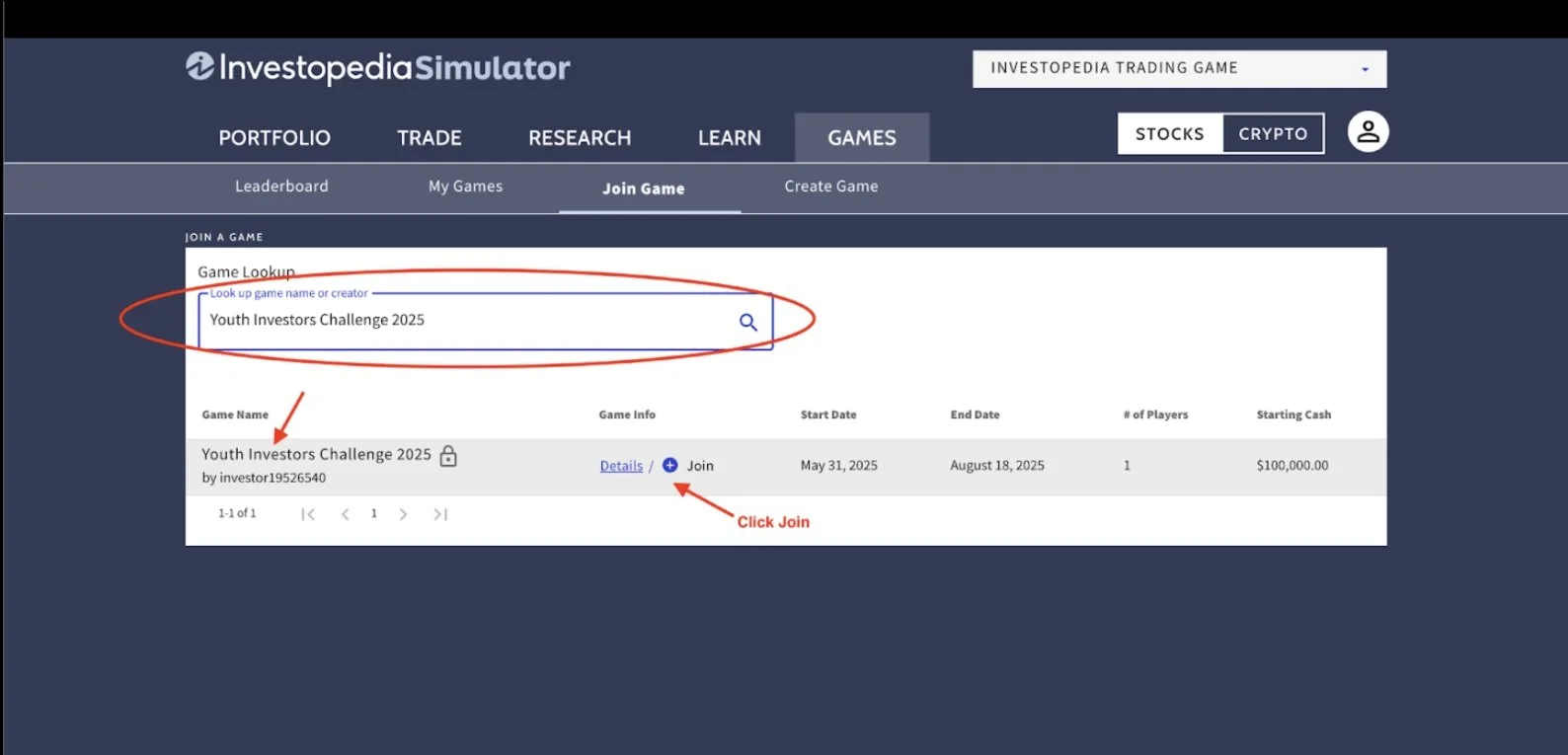Screen dimensions: 1568x755
Task: Switch to the My Games tab
Action: (465, 187)
